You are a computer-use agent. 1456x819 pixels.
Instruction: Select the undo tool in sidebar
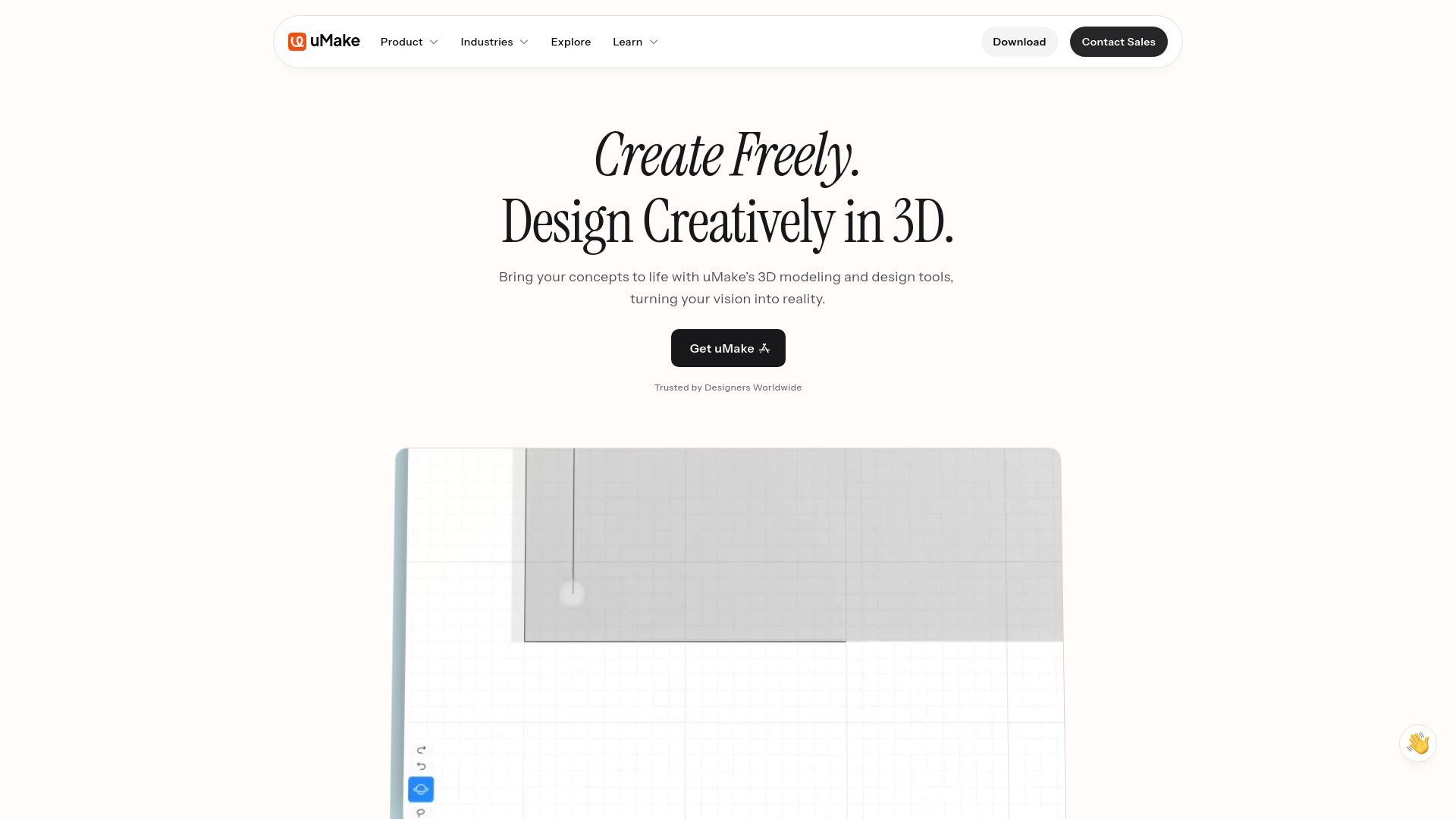click(x=421, y=766)
